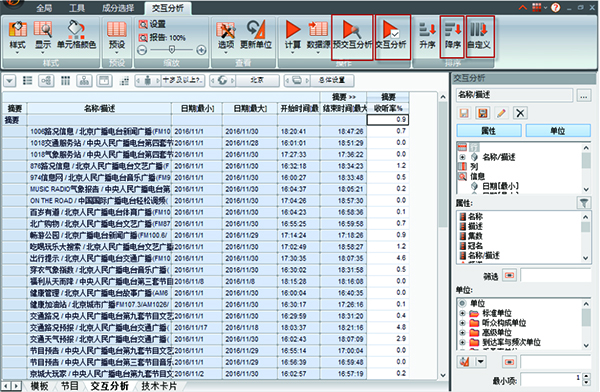Viewport: 600px width, 392px height.
Task: Expand the 标准单位 folder
Action: (462, 313)
